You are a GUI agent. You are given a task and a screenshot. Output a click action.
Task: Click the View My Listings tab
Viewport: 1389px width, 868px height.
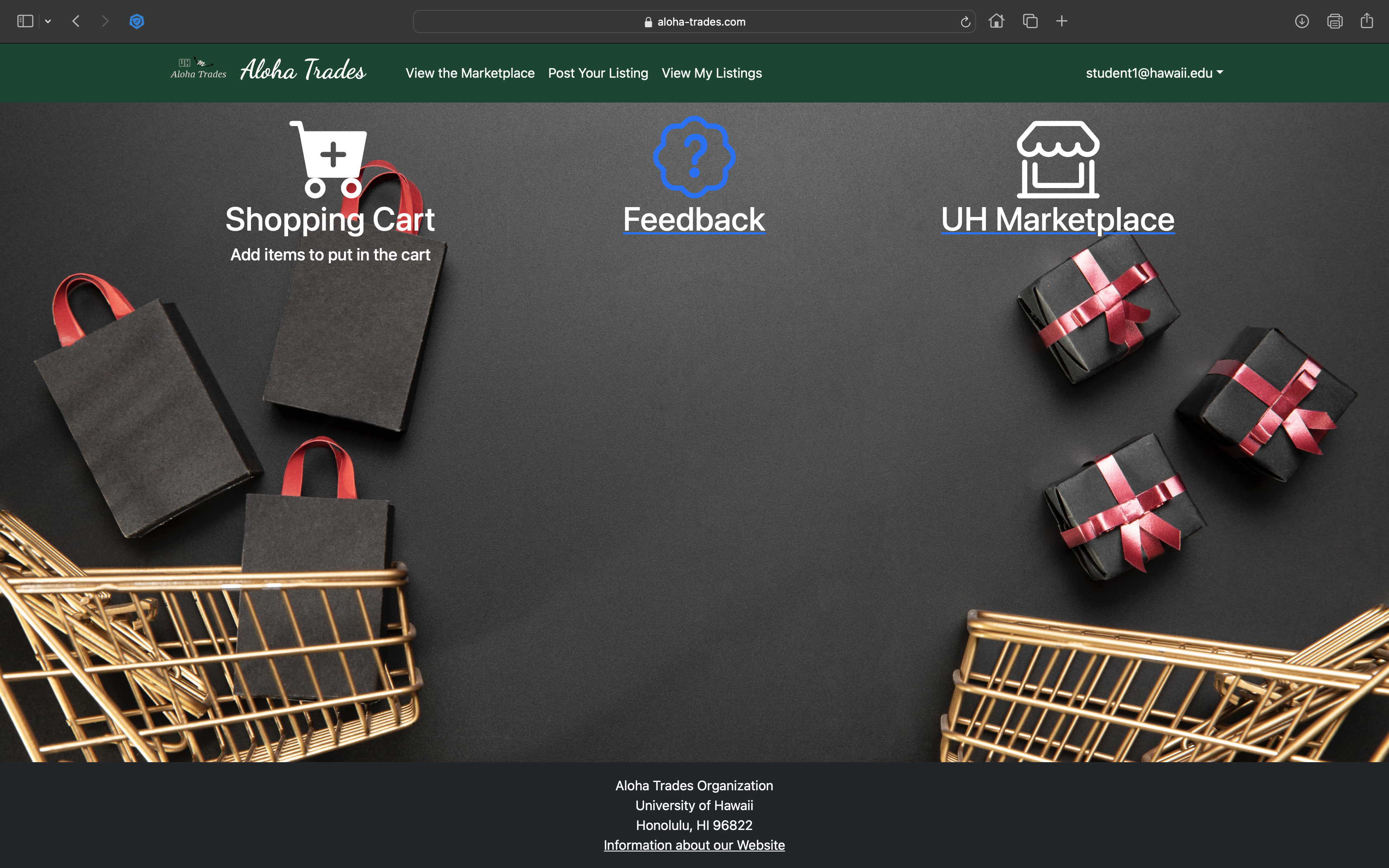[711, 72]
